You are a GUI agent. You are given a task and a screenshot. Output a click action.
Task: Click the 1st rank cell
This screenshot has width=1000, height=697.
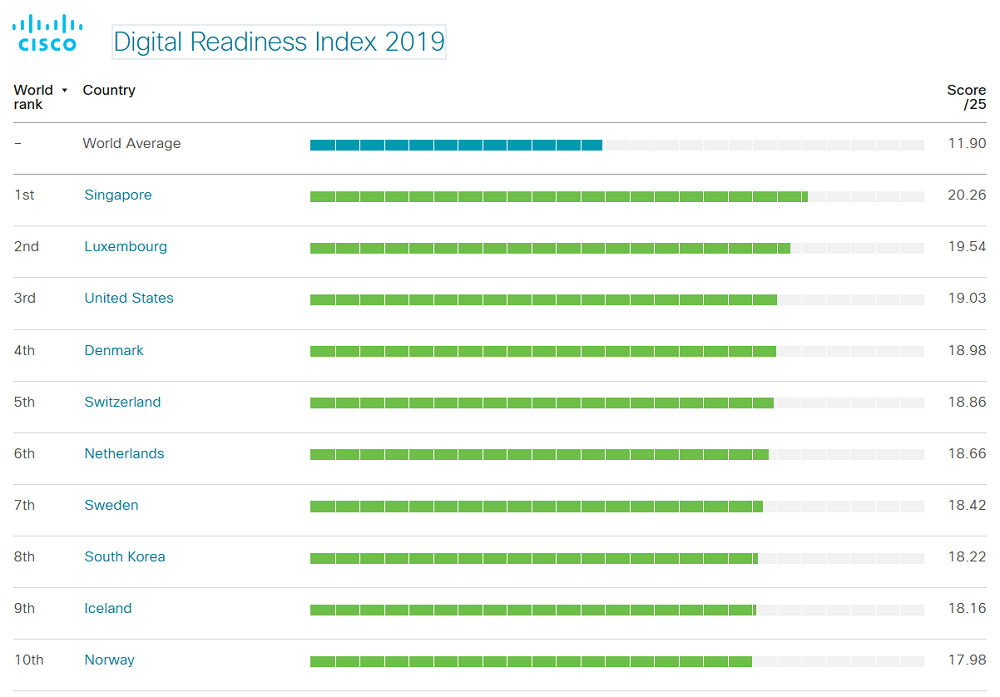pos(24,195)
